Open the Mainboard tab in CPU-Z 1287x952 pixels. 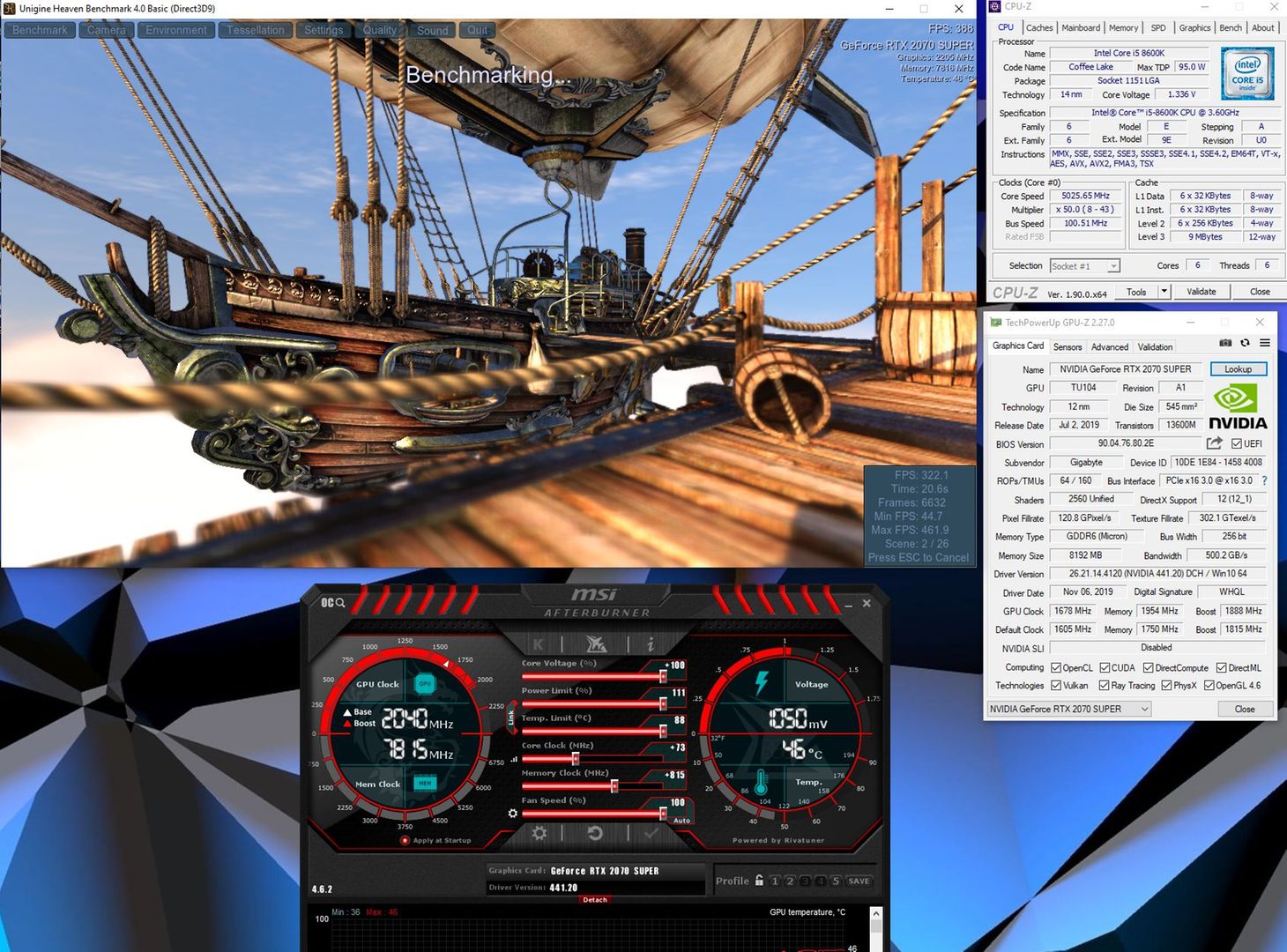tap(1081, 28)
